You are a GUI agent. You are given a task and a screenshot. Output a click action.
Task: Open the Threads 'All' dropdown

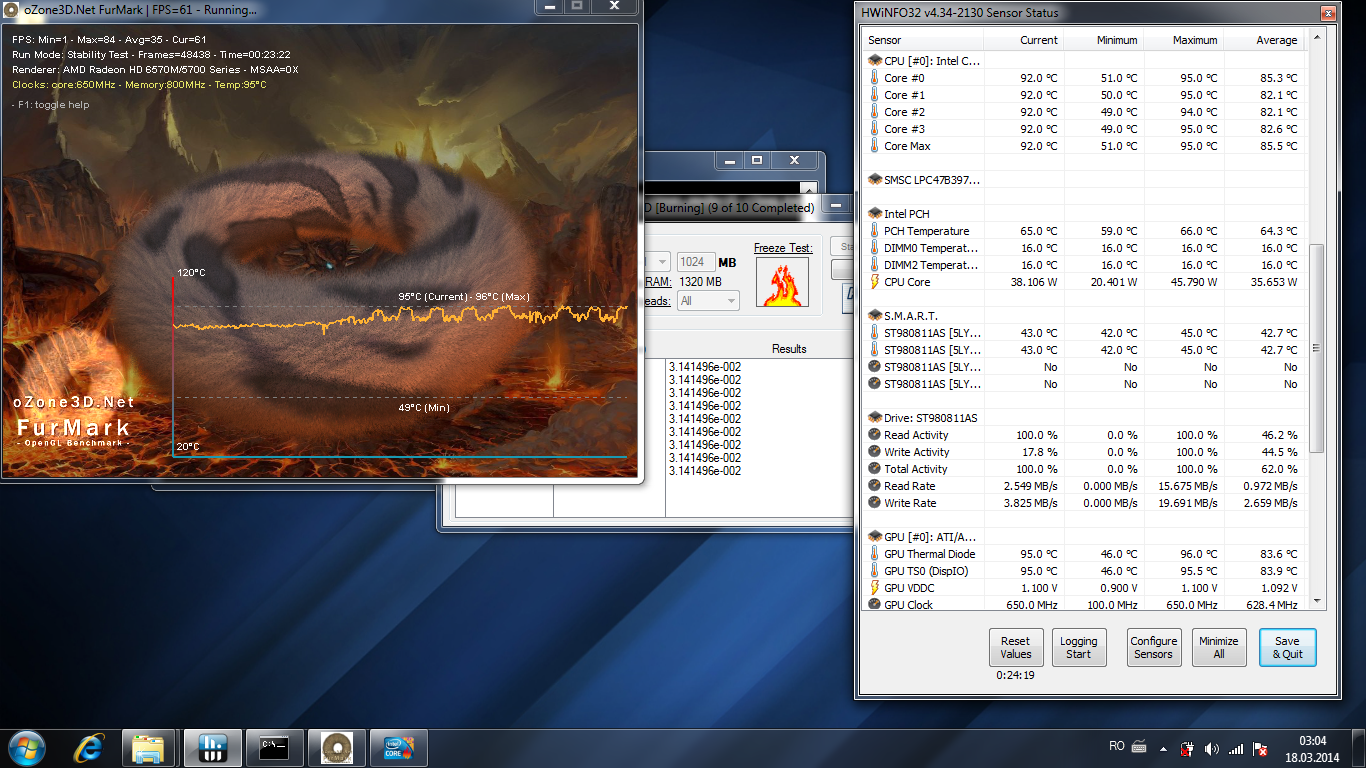point(708,300)
